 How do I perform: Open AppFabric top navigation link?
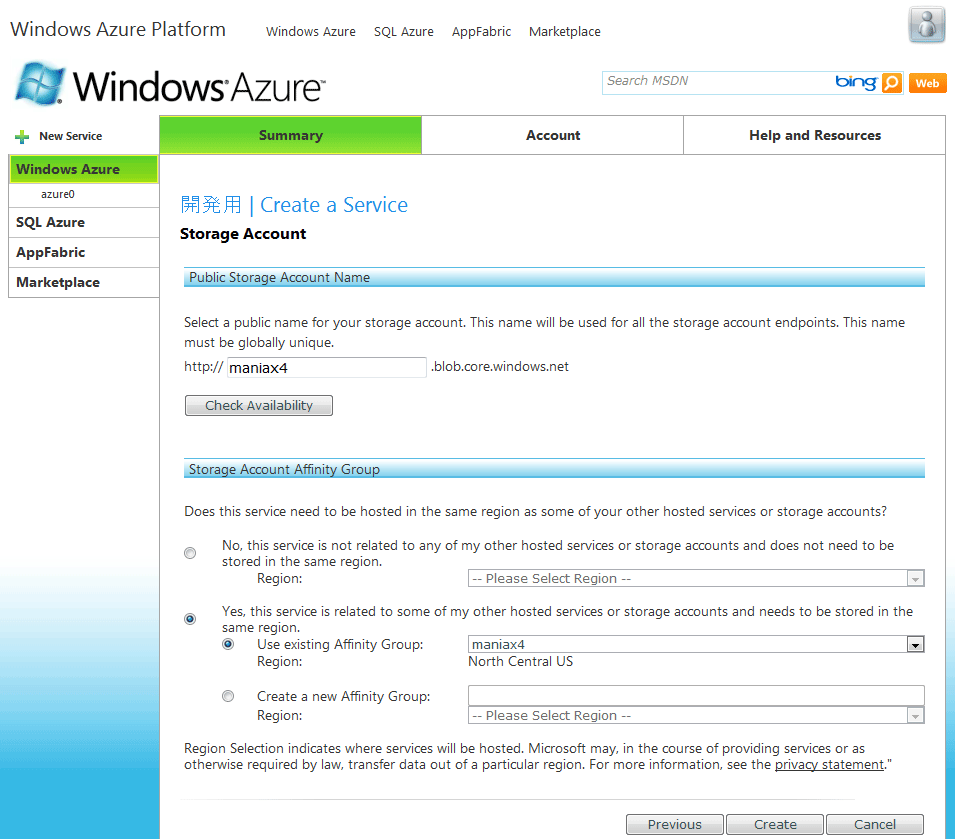pyautogui.click(x=481, y=32)
